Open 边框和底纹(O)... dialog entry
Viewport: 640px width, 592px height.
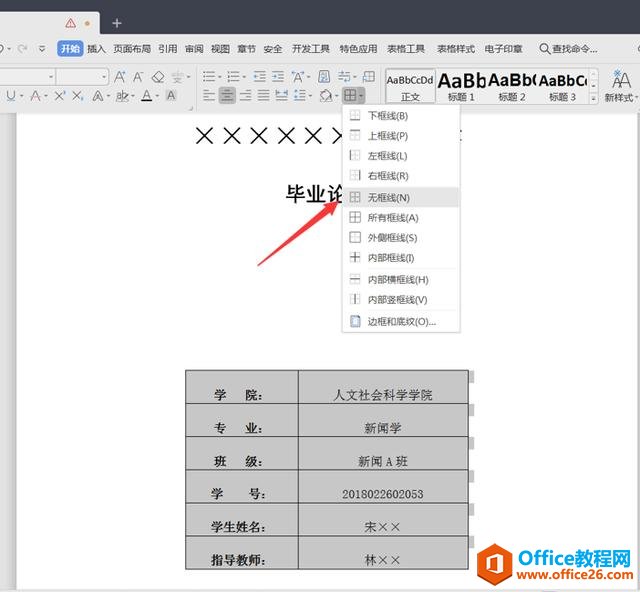coord(401,322)
